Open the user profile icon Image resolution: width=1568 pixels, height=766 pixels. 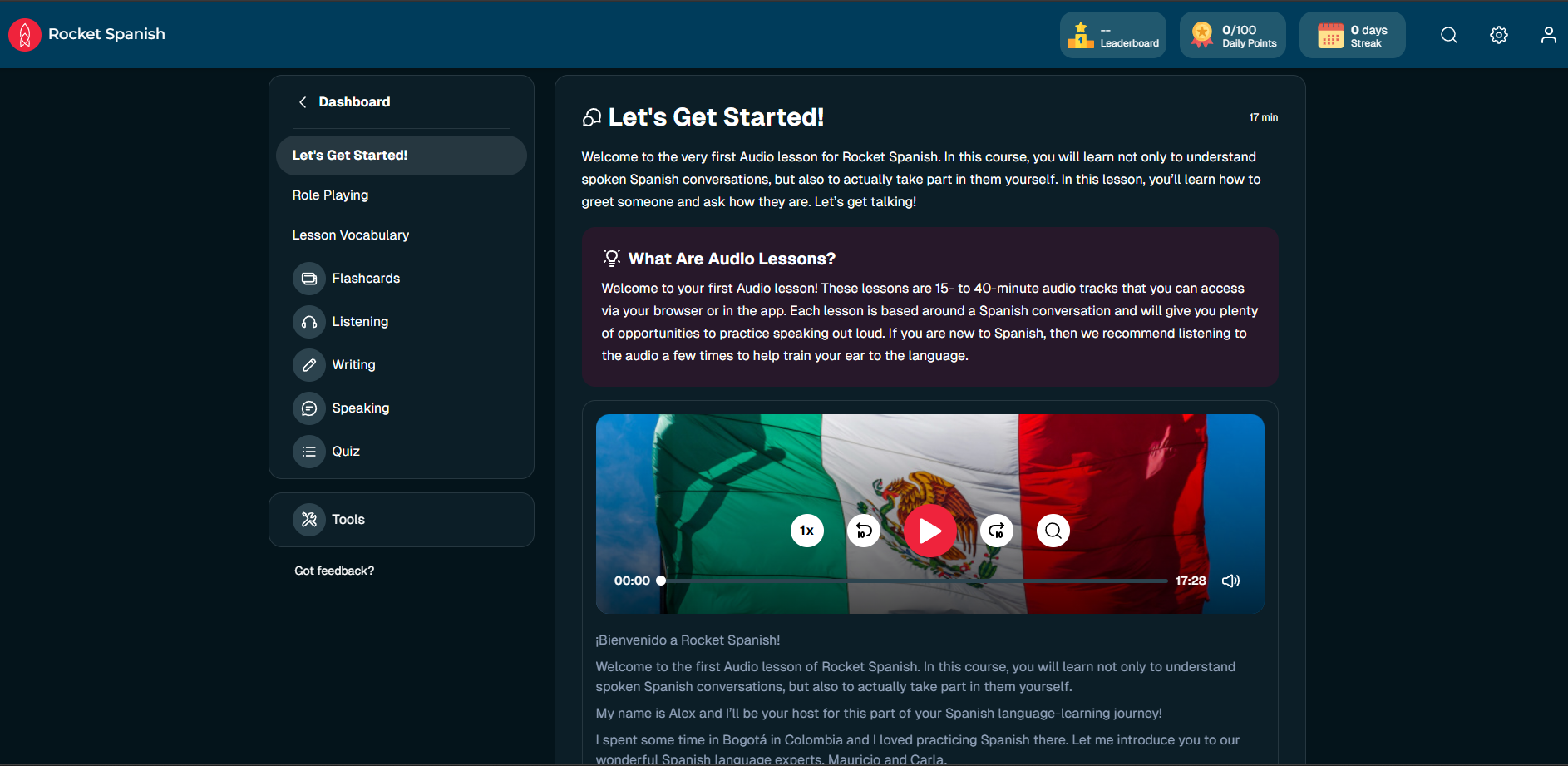pyautogui.click(x=1548, y=35)
